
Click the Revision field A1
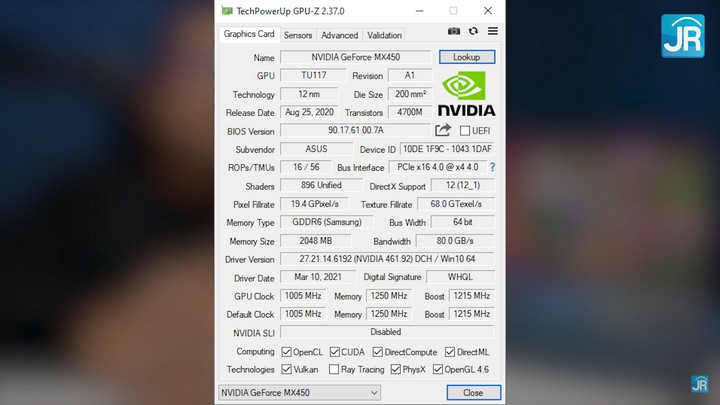click(x=410, y=75)
